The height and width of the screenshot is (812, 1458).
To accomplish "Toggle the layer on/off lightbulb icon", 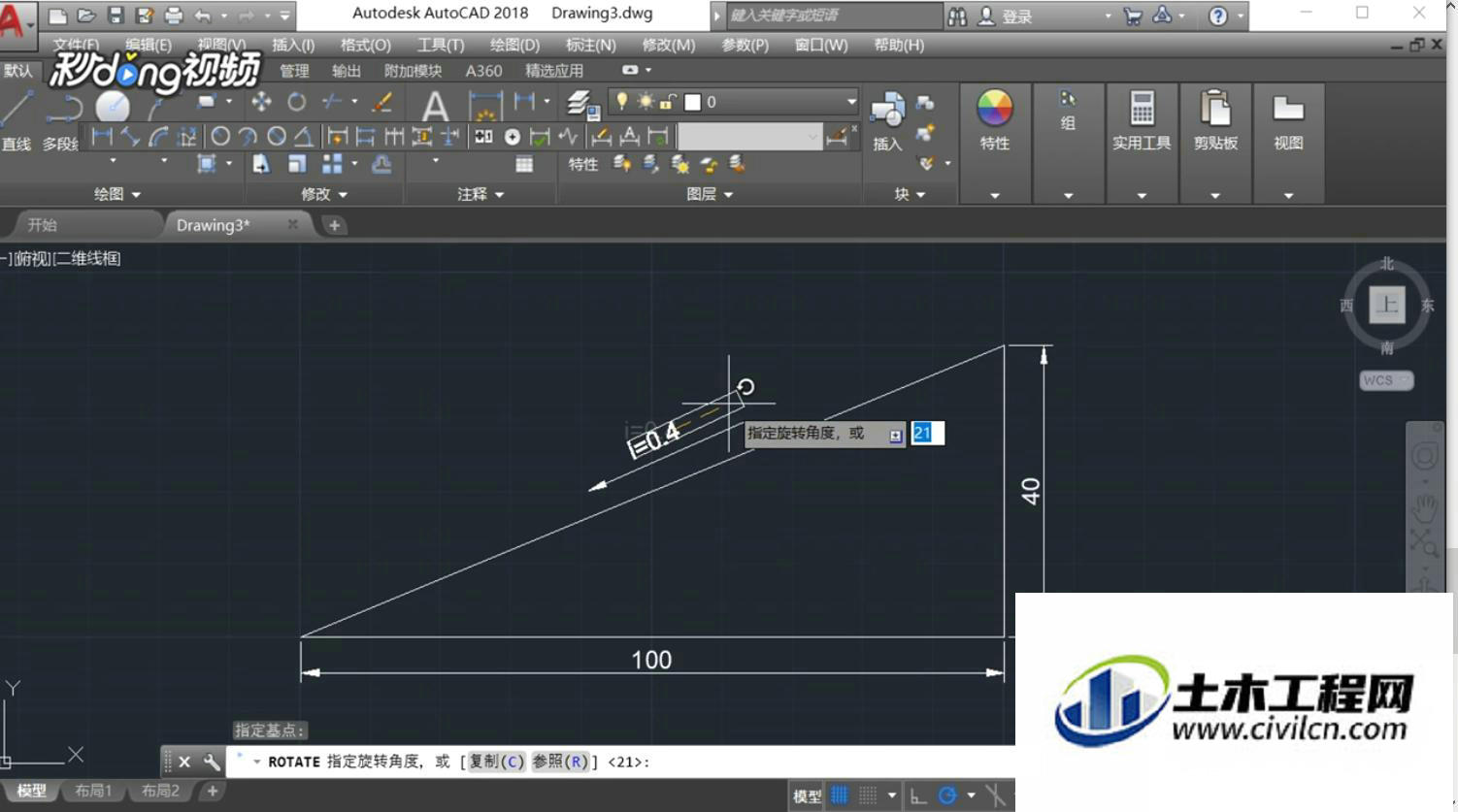I will pos(621,101).
